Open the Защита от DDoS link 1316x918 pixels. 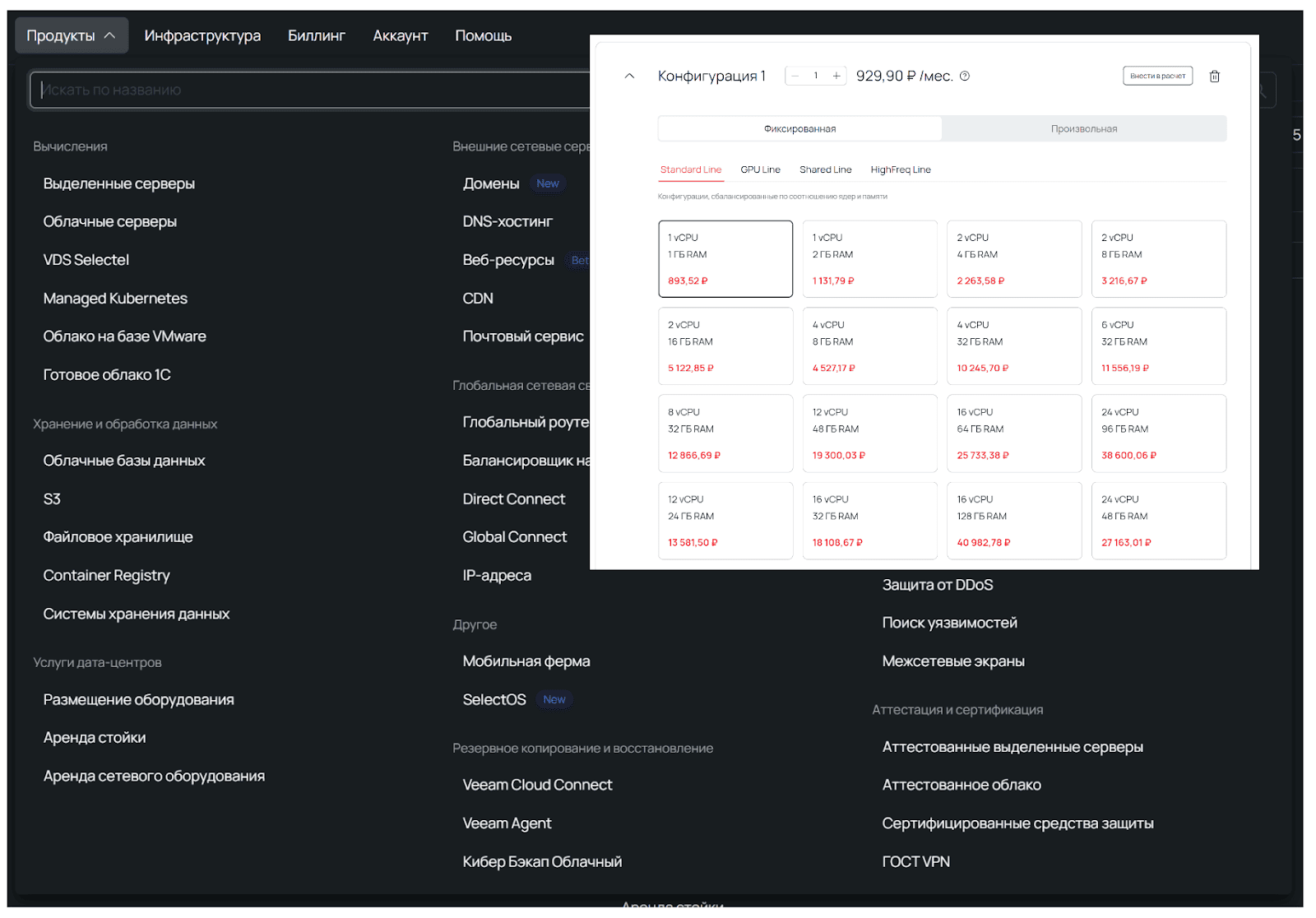(937, 585)
